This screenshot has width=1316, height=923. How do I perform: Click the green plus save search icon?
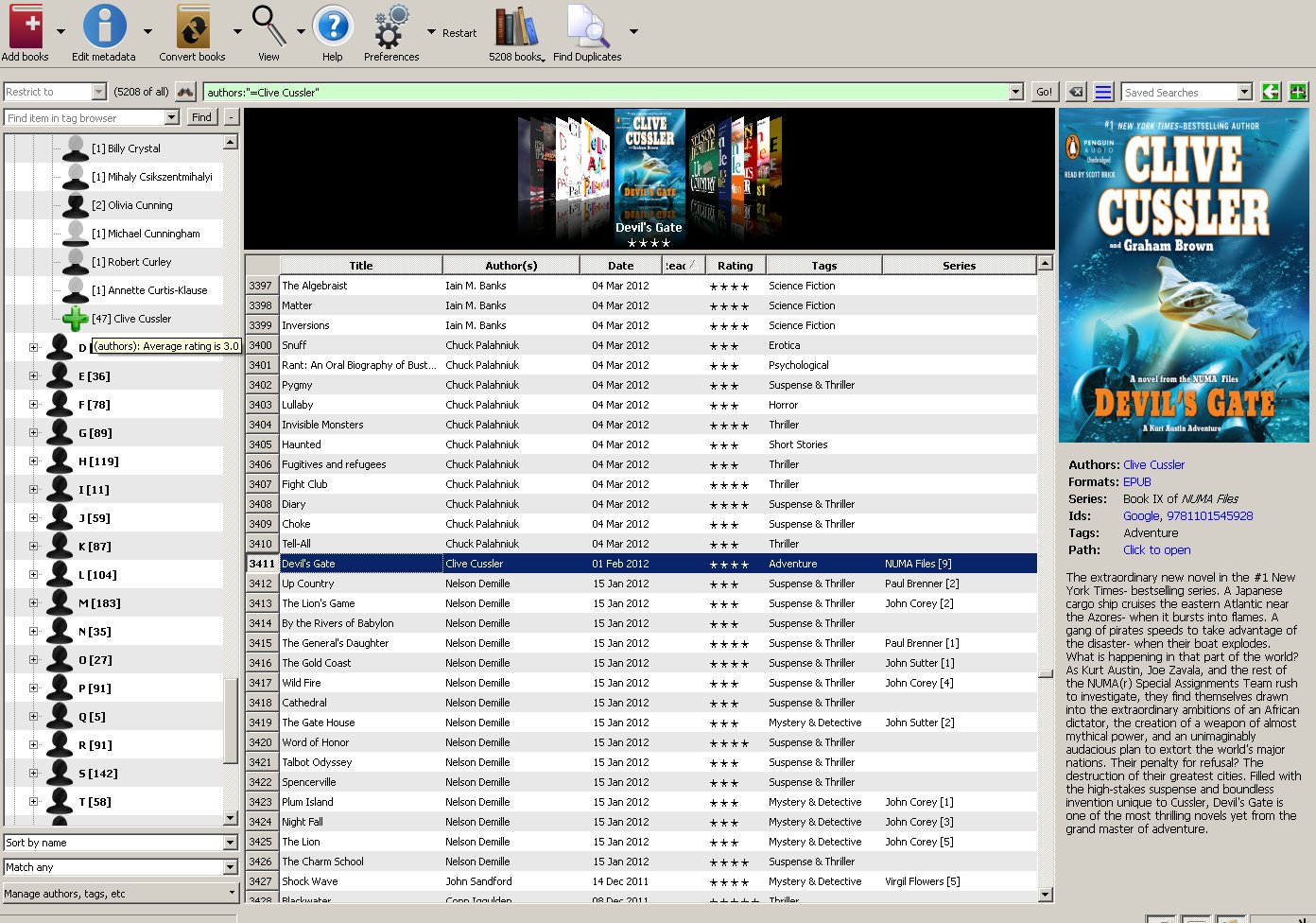pyautogui.click(x=1298, y=92)
